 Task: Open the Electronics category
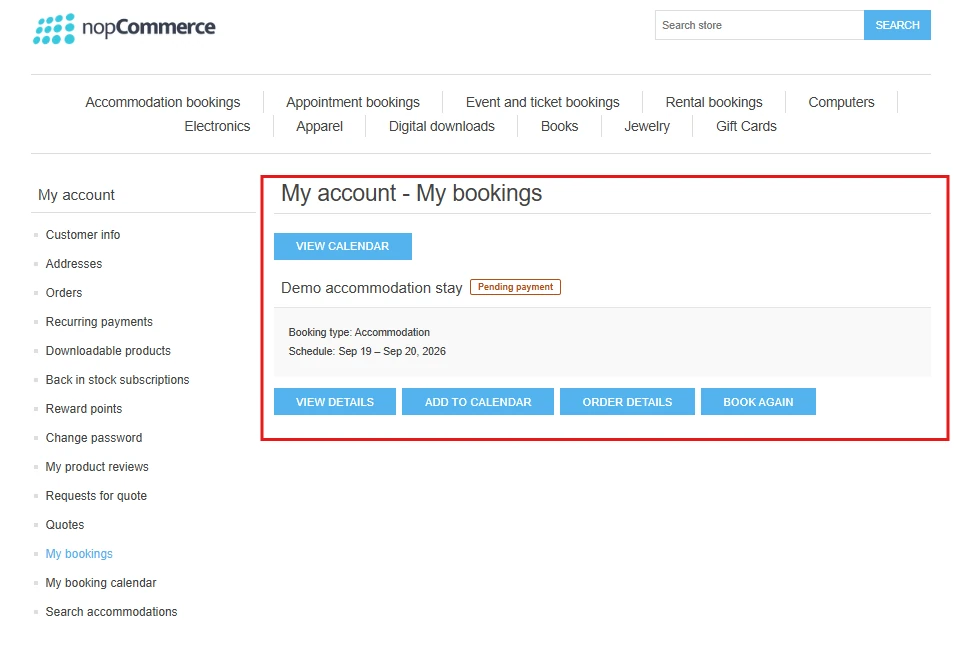click(x=217, y=126)
